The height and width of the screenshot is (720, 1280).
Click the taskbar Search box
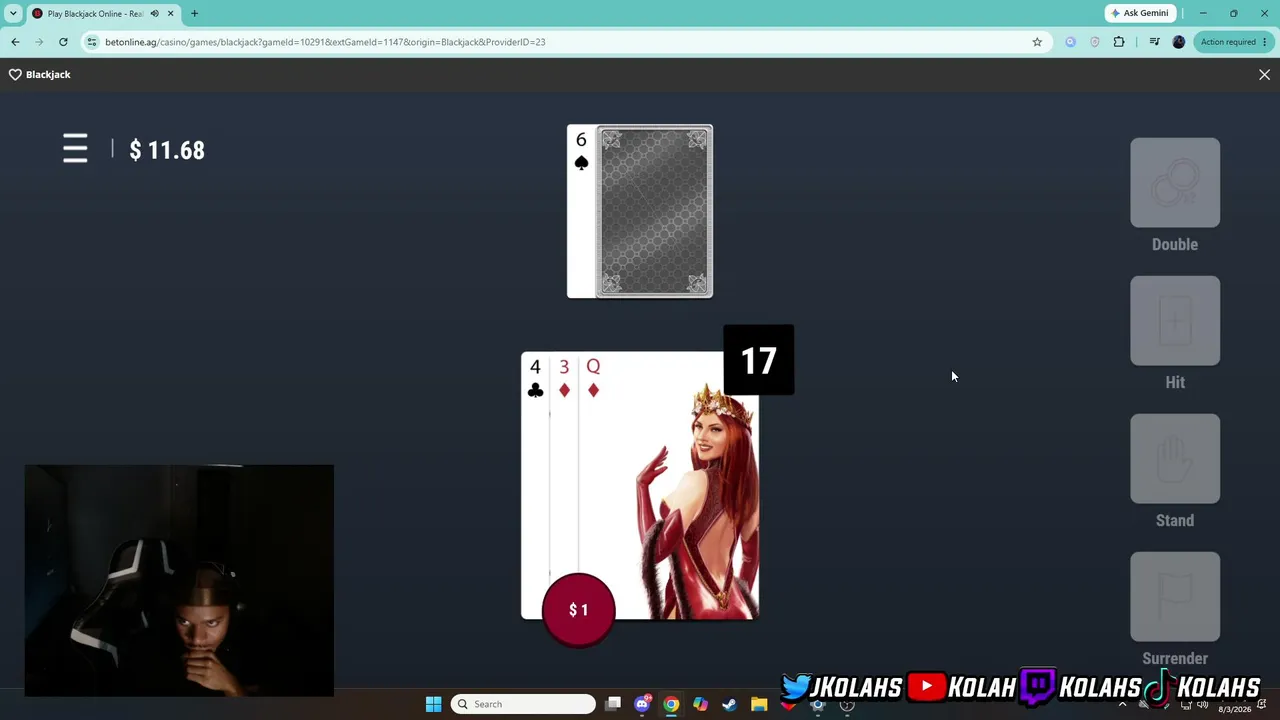[x=523, y=704]
